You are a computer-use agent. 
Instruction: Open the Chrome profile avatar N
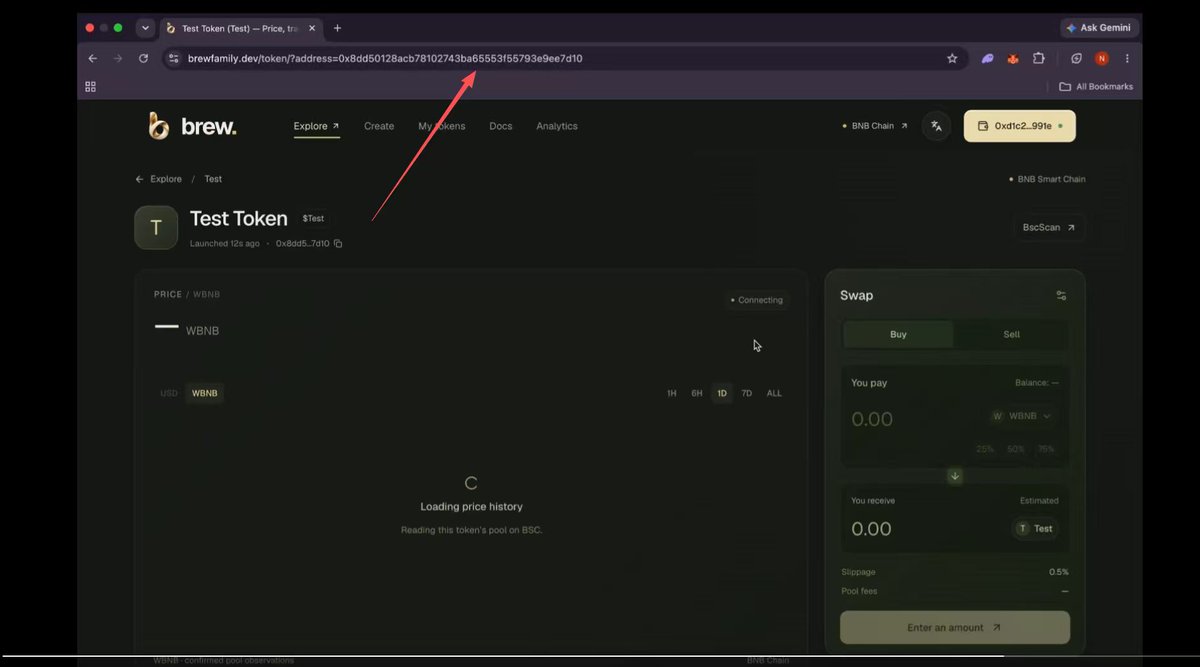click(1102, 59)
